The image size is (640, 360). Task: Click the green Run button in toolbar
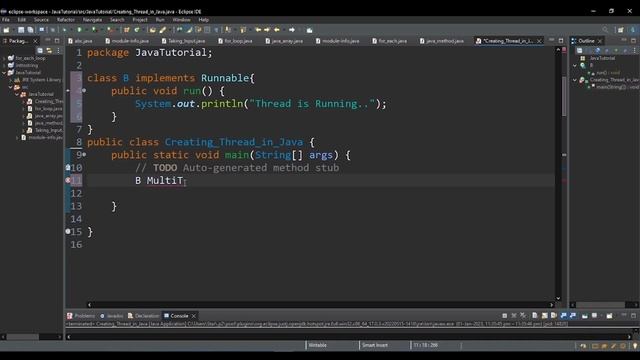80,30
